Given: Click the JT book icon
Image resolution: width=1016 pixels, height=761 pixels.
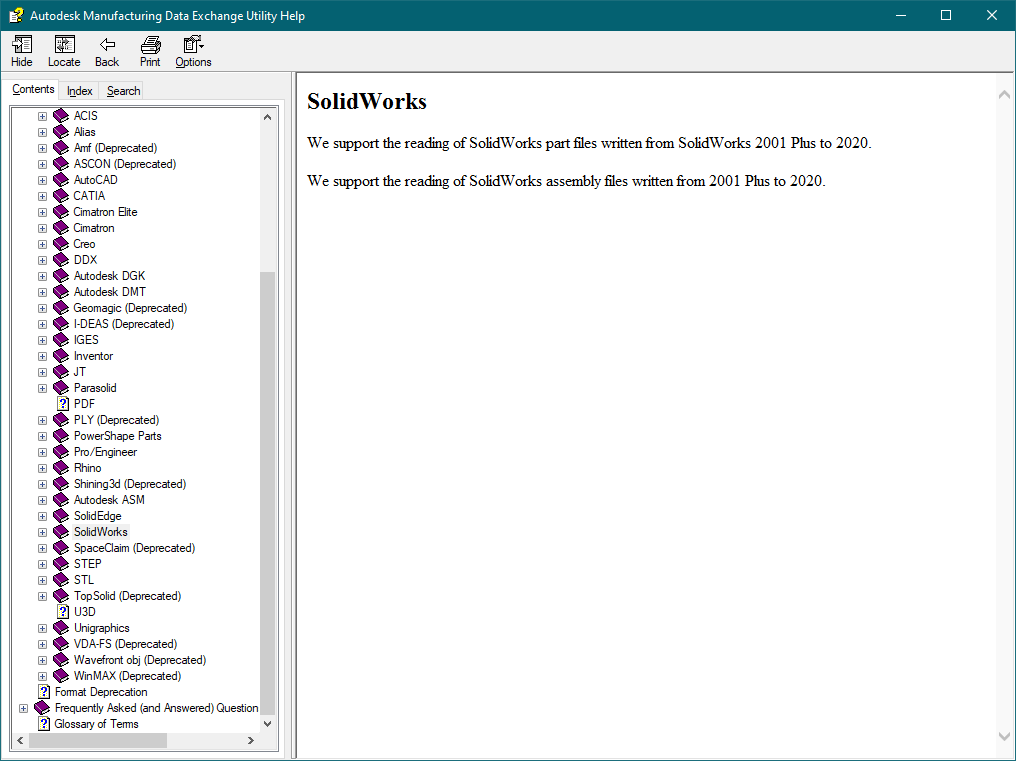Looking at the screenshot, I should pos(61,372).
